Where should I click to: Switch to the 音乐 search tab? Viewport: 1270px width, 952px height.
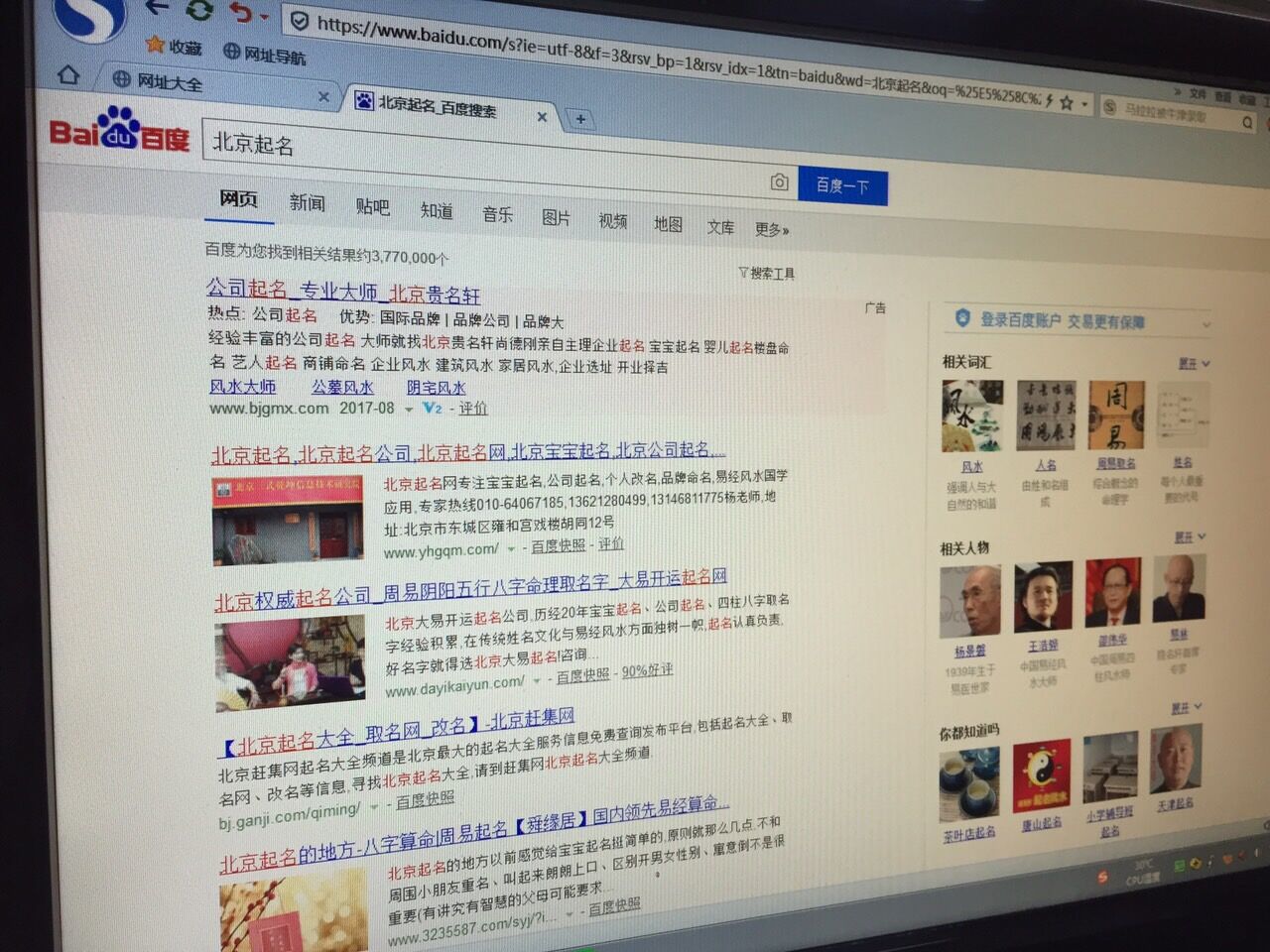tap(498, 214)
